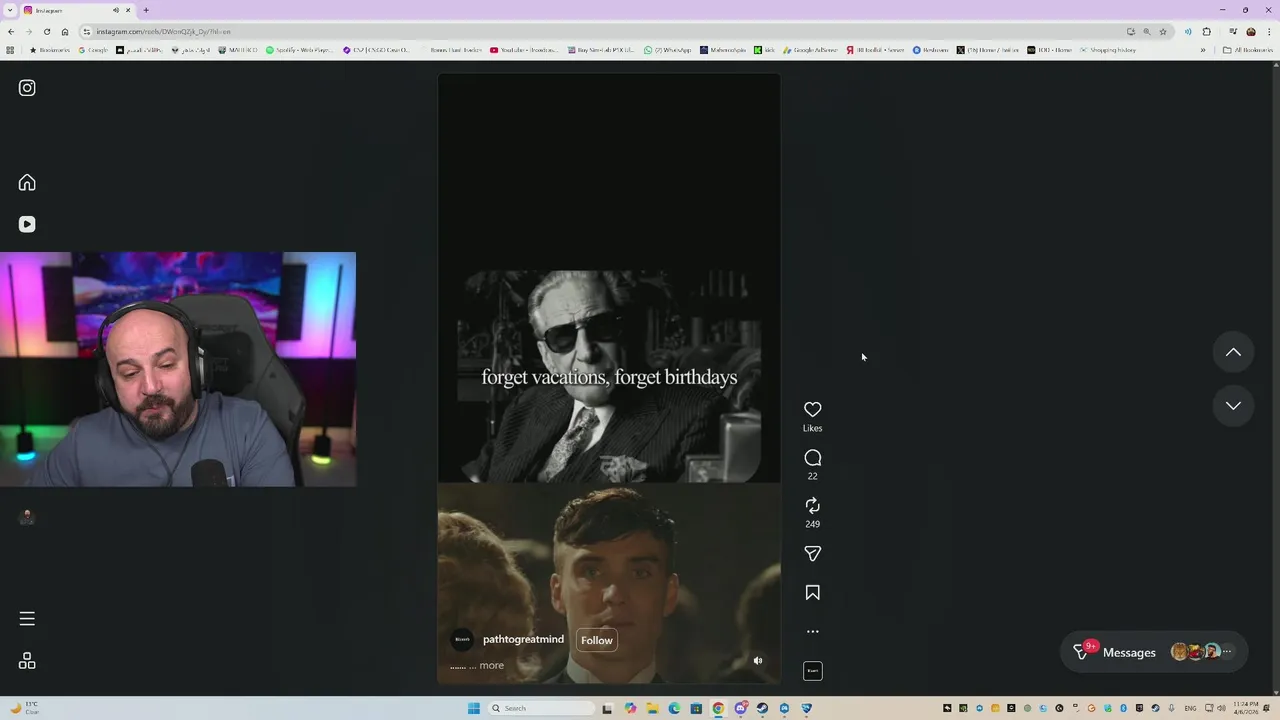Open a new browser tab

point(146,10)
